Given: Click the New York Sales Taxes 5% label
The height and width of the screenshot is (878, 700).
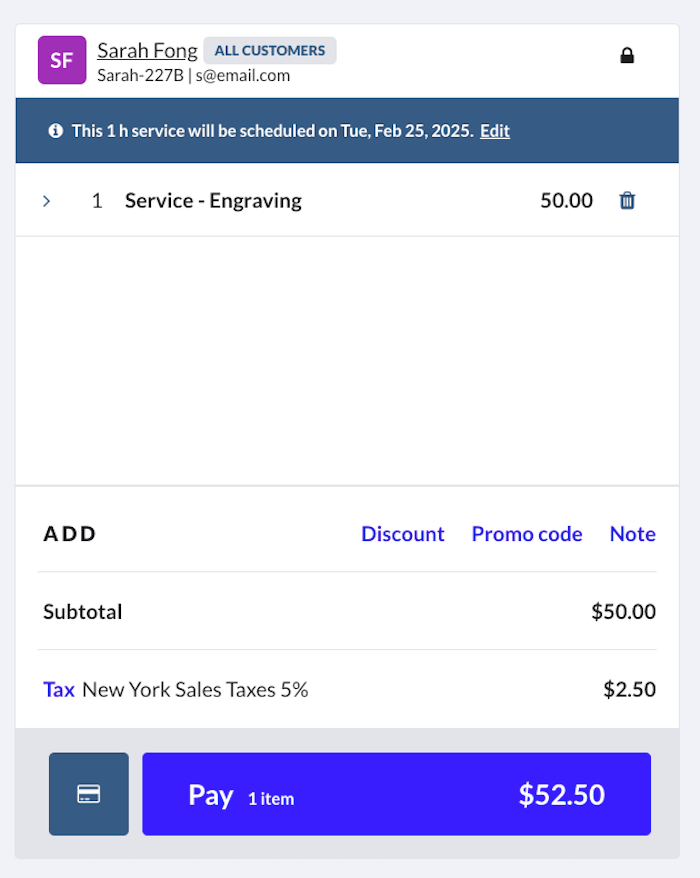Looking at the screenshot, I should (x=195, y=689).
